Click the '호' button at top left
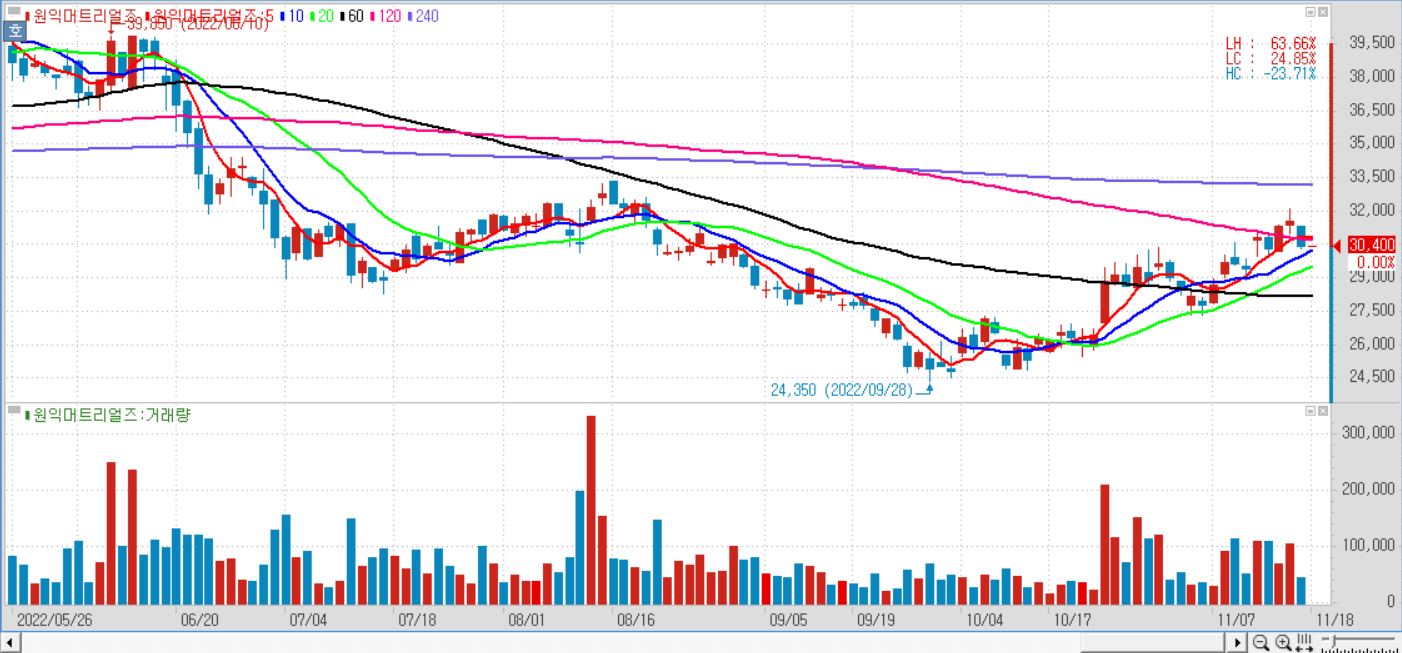The height and width of the screenshot is (653, 1402). (14, 29)
